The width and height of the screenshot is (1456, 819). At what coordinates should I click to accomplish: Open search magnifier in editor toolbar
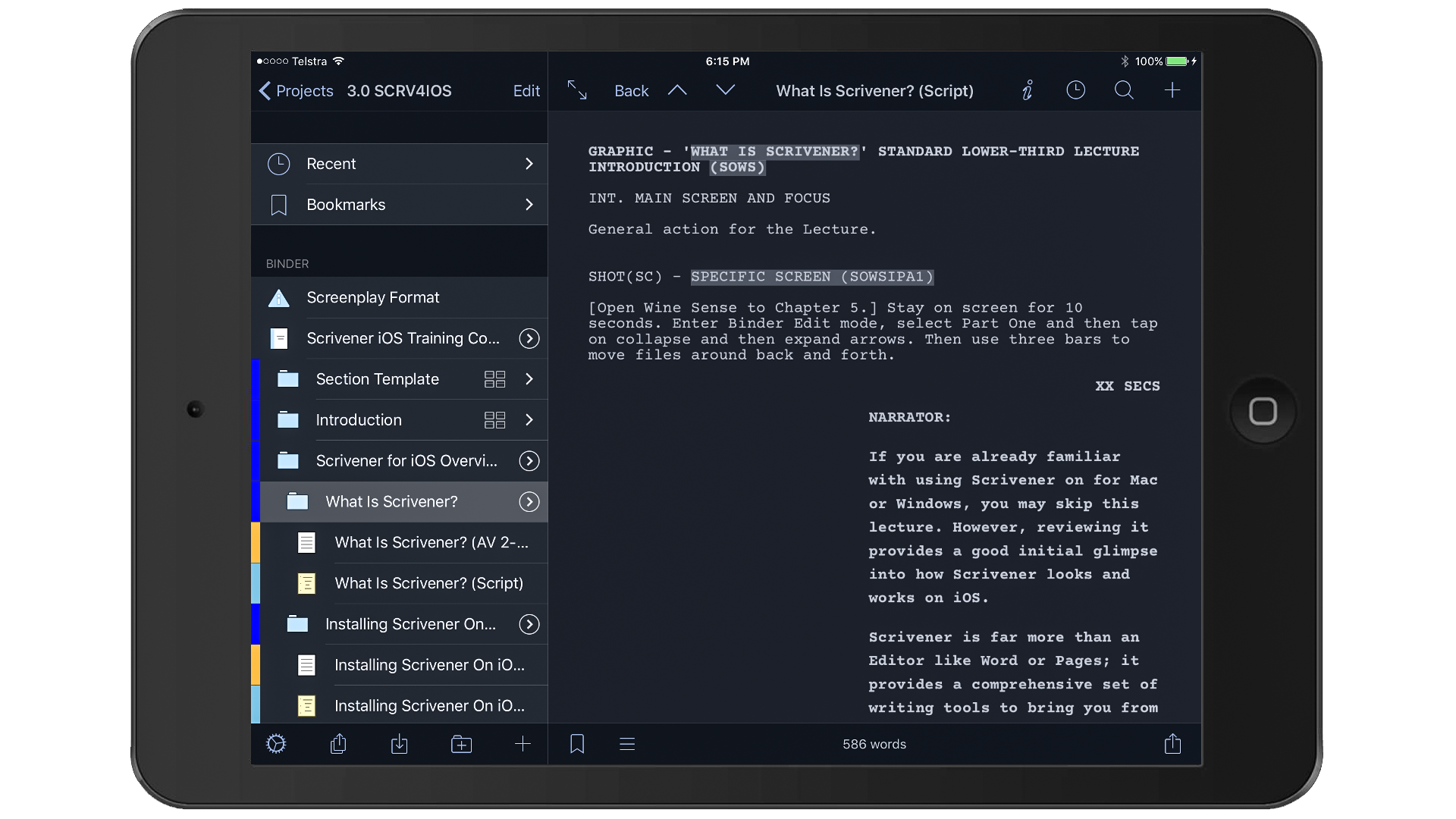1124,90
